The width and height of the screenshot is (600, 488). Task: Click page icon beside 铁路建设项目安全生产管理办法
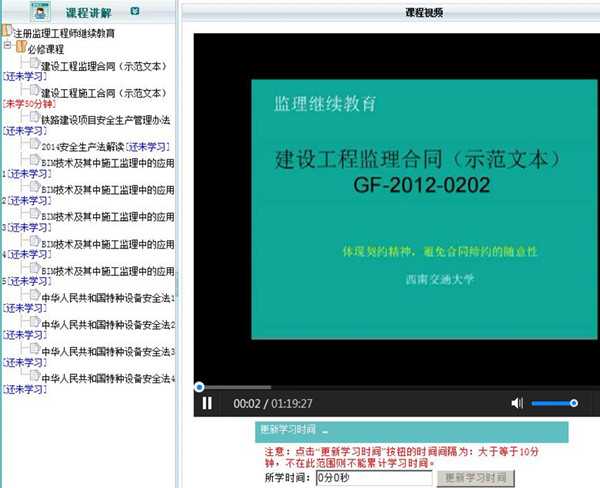pyautogui.click(x=35, y=116)
